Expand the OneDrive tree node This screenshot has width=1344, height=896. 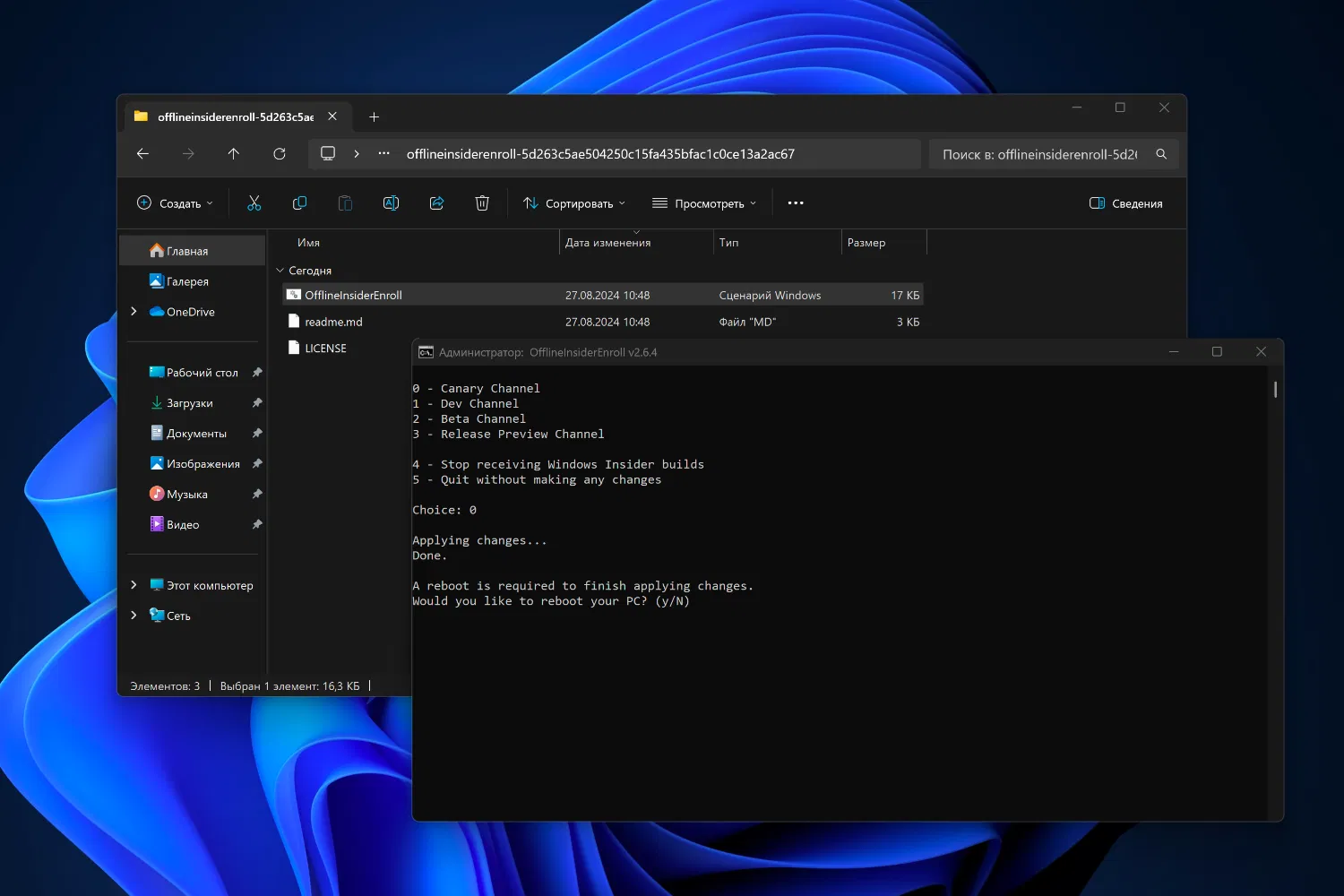tap(134, 312)
